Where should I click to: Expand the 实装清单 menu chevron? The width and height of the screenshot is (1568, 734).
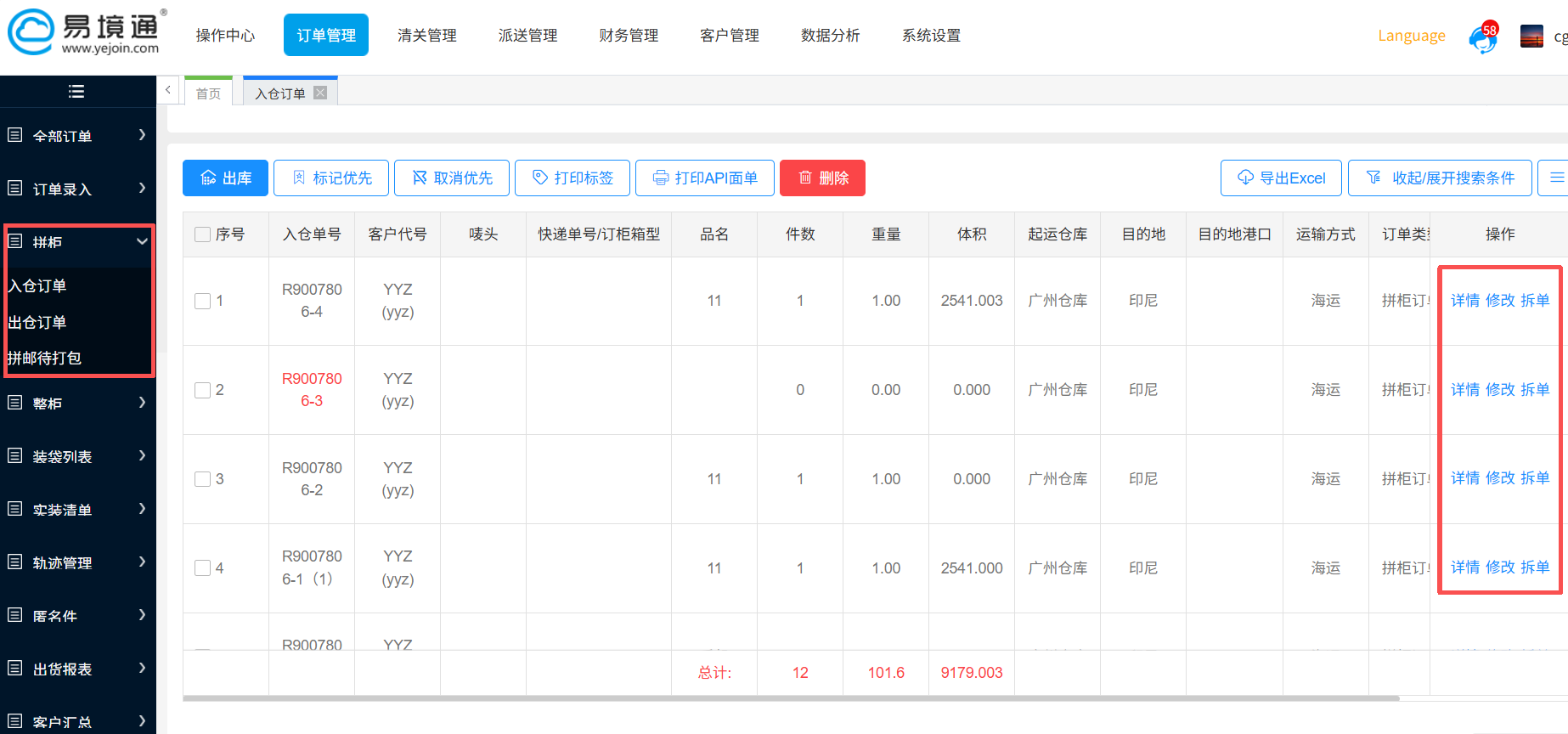[142, 509]
